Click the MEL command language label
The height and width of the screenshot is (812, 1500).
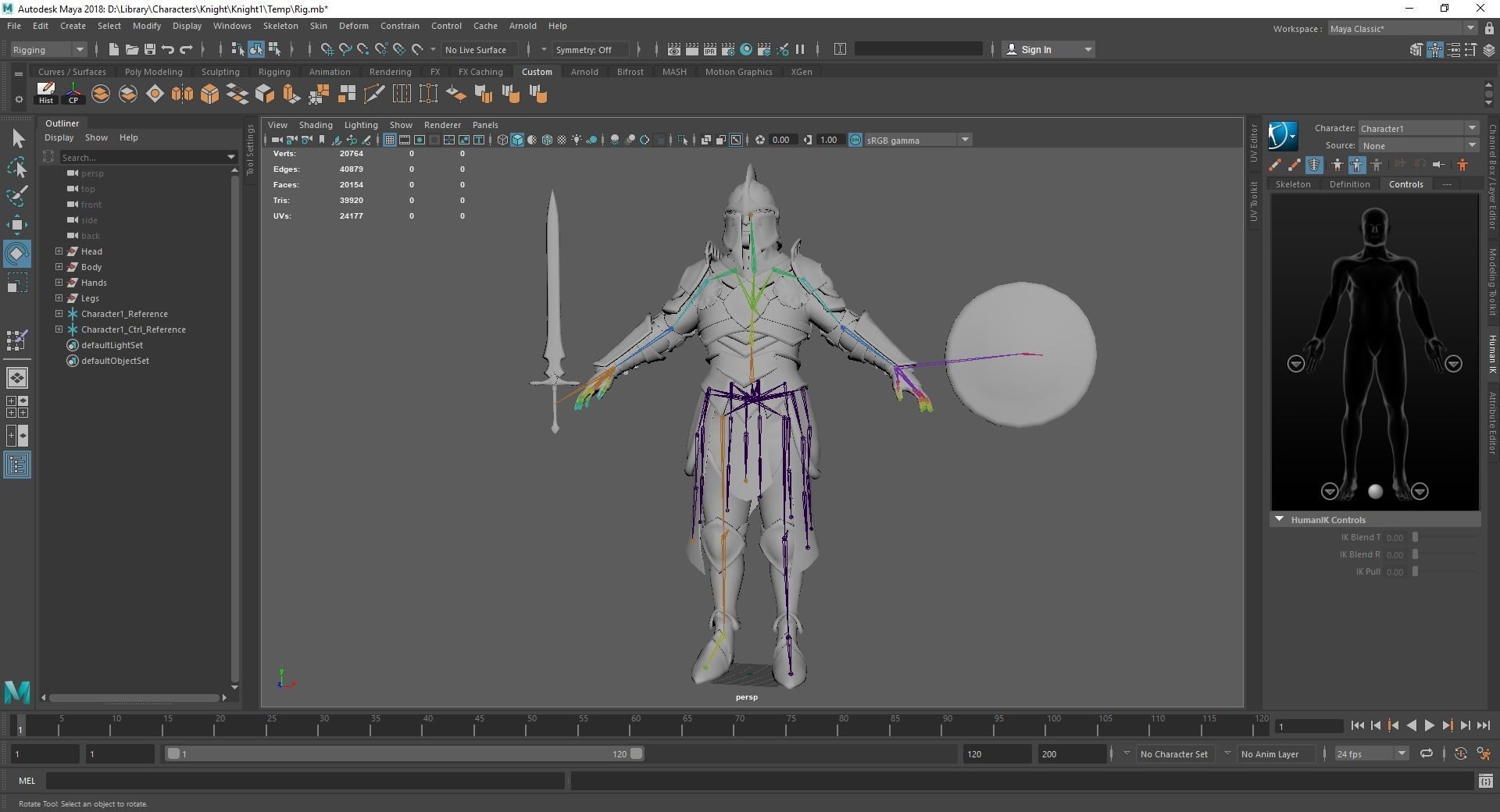pos(27,781)
